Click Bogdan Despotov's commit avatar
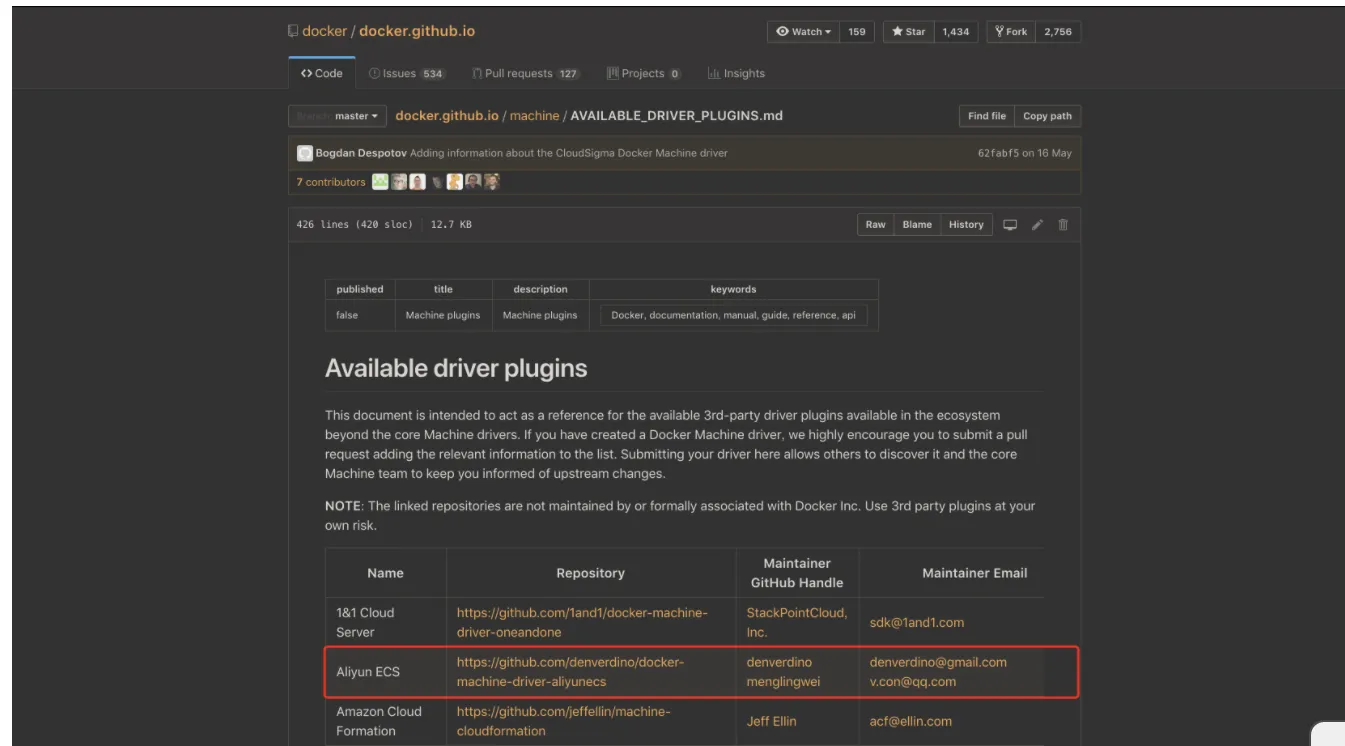This screenshot has height=746, width=1345. 305,153
